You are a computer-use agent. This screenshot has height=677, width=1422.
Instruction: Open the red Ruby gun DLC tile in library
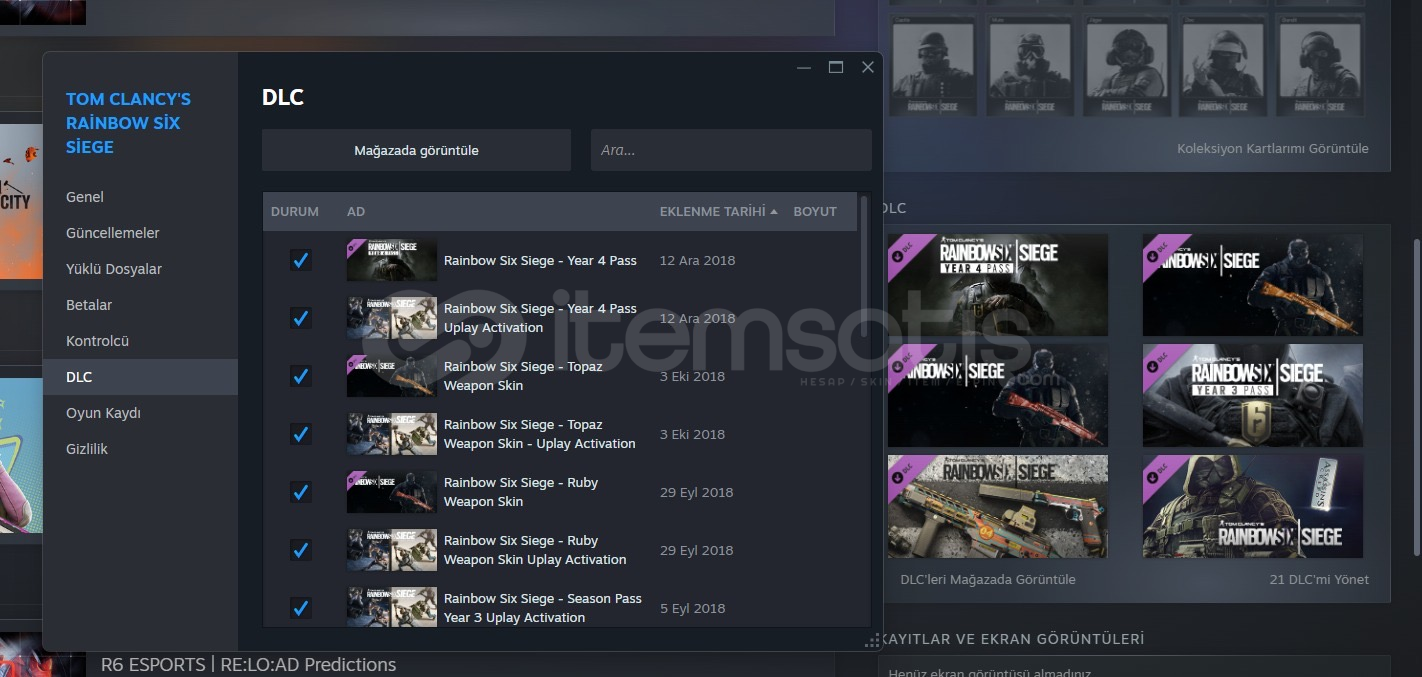coord(998,395)
